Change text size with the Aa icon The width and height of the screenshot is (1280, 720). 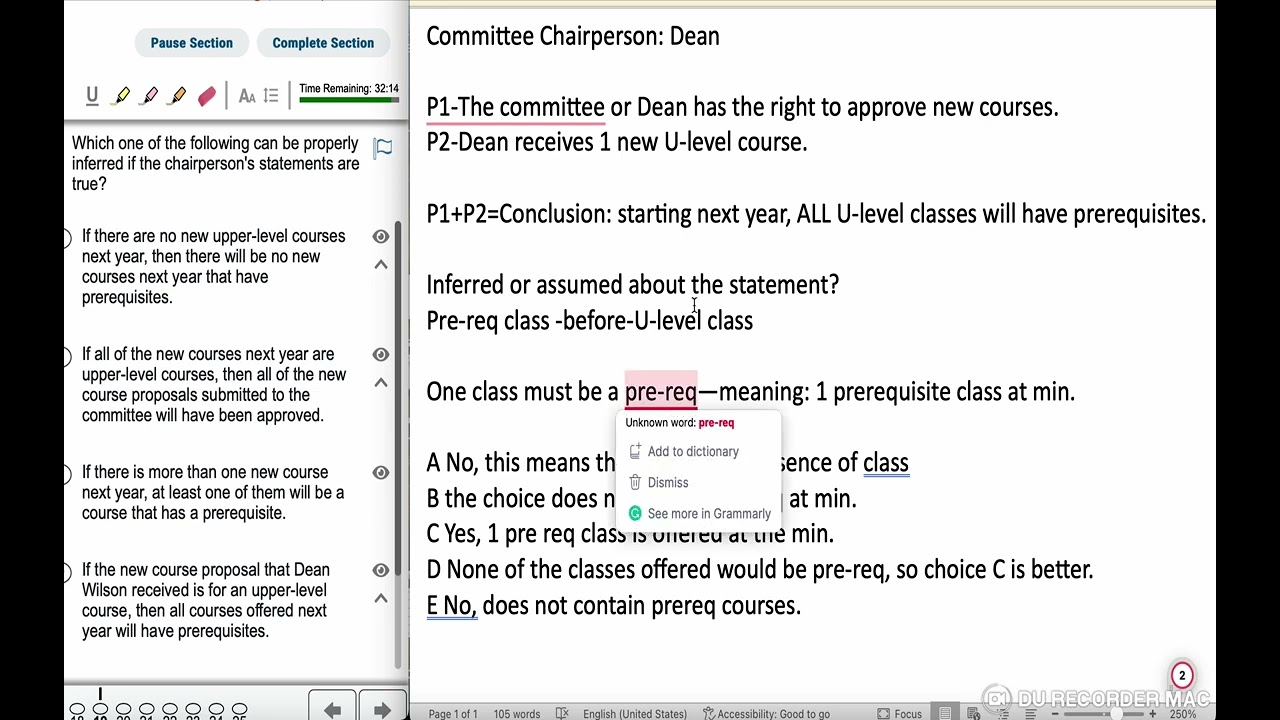(x=246, y=96)
